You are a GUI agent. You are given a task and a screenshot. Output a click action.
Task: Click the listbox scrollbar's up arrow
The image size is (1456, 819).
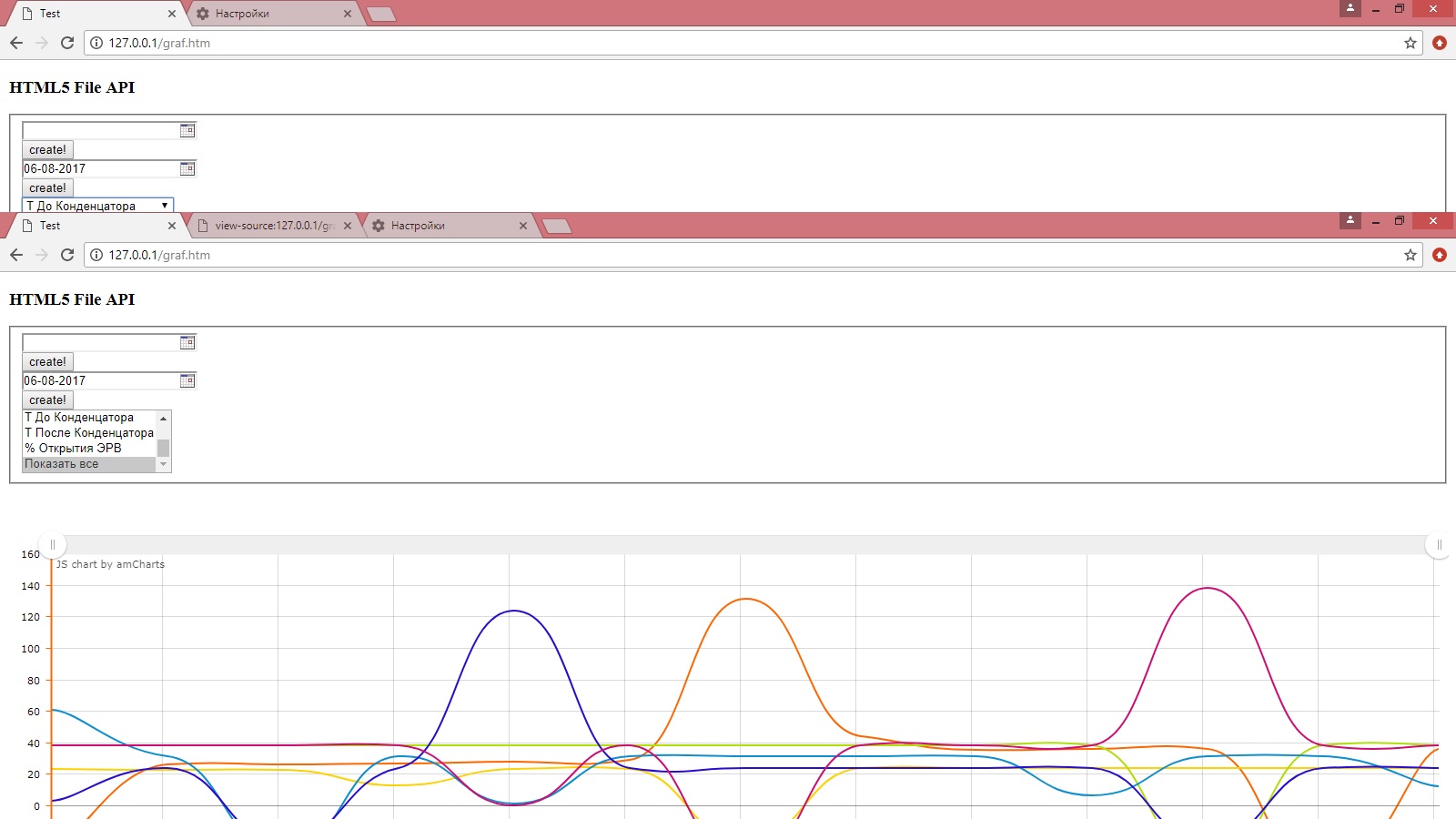coord(164,418)
